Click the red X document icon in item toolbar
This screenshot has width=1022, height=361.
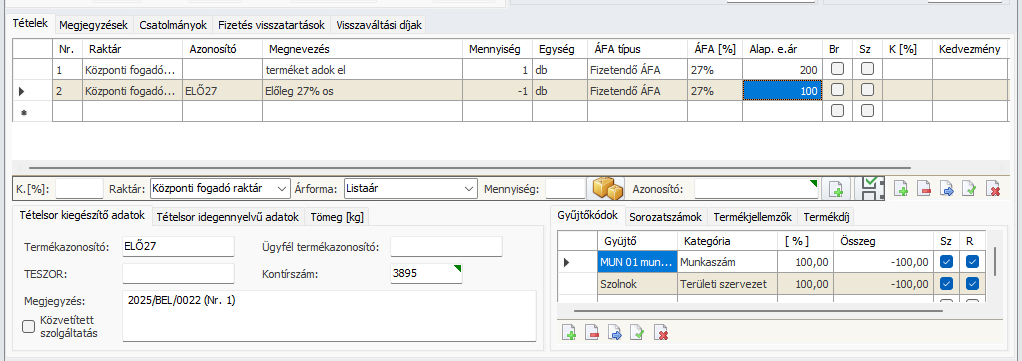(x=993, y=190)
